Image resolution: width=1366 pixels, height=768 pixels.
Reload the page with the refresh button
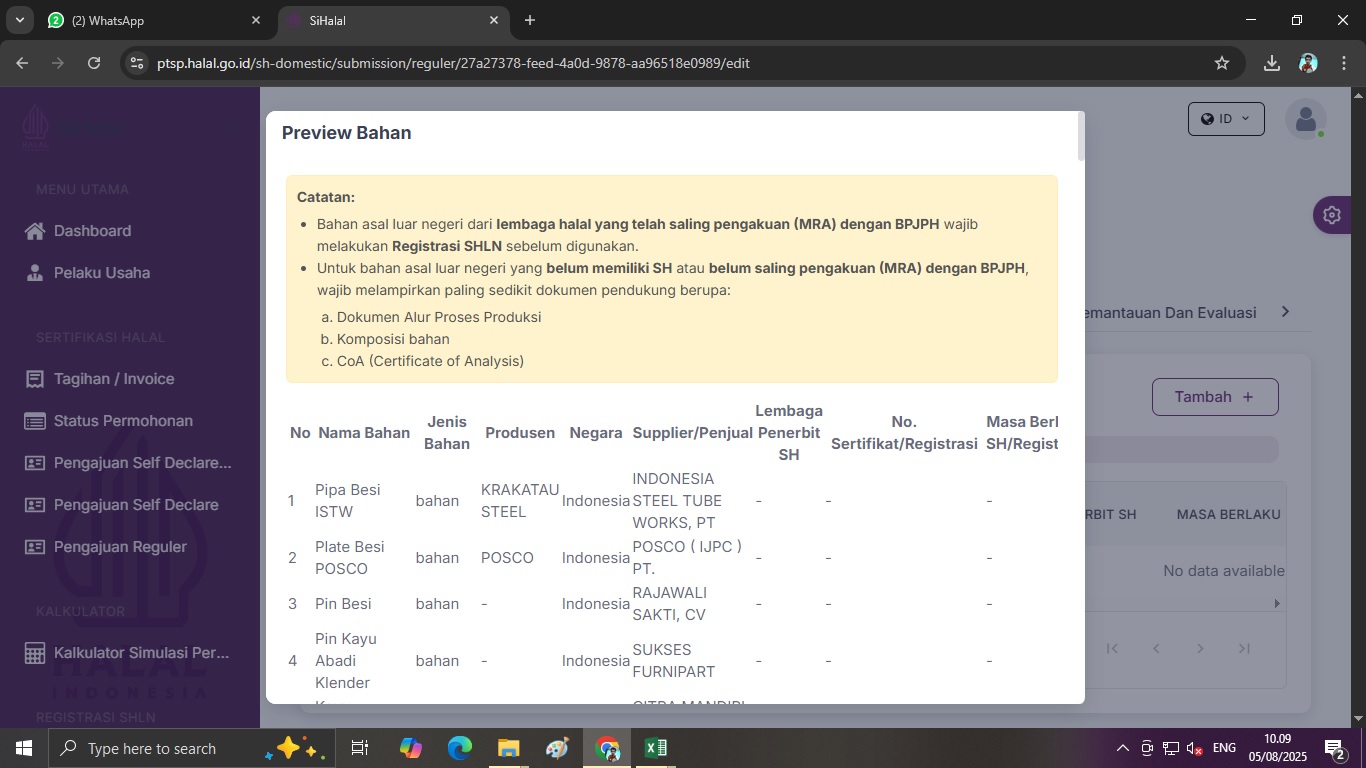pyautogui.click(x=94, y=63)
